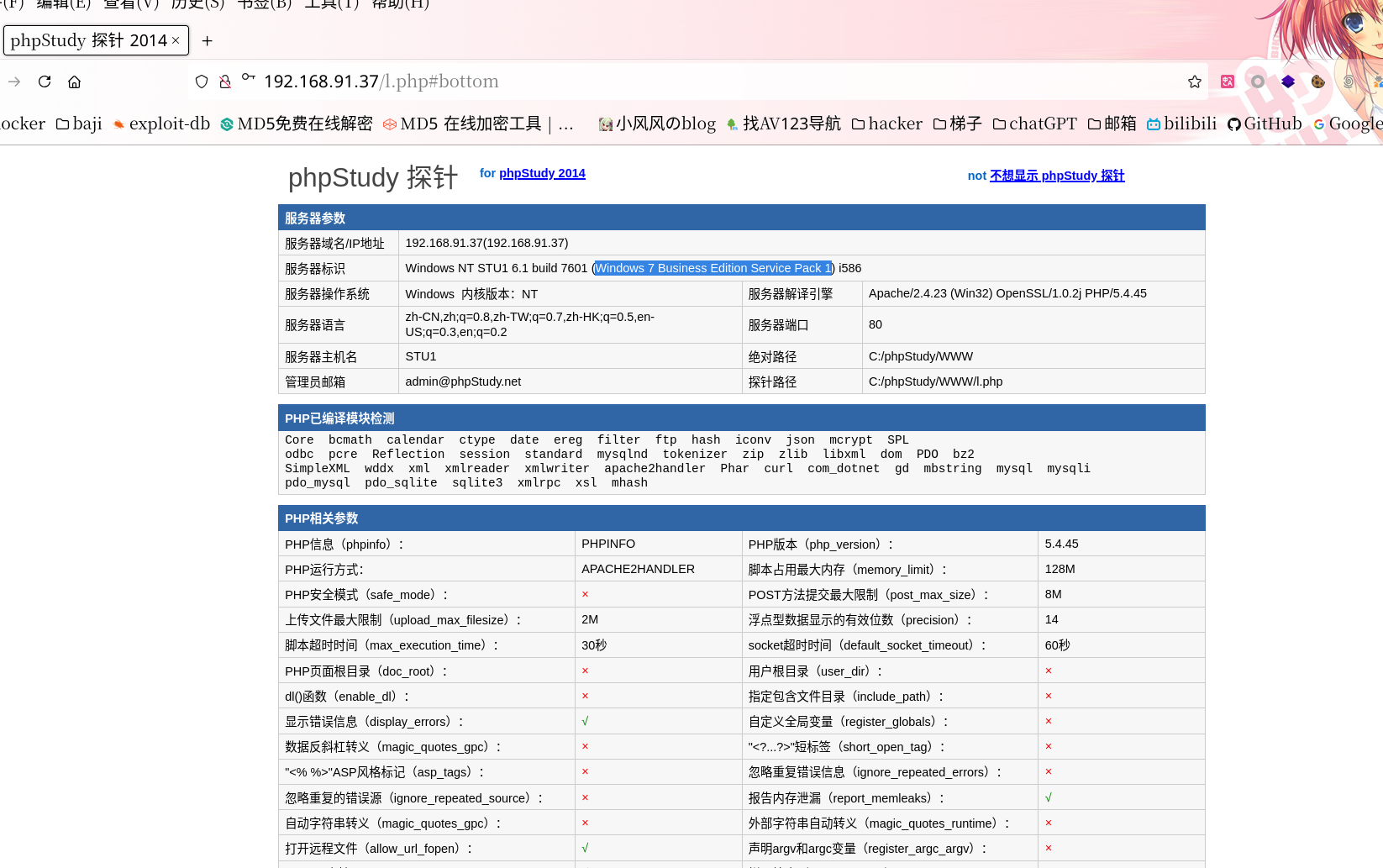Open the 查看(V) menu

coord(131,4)
